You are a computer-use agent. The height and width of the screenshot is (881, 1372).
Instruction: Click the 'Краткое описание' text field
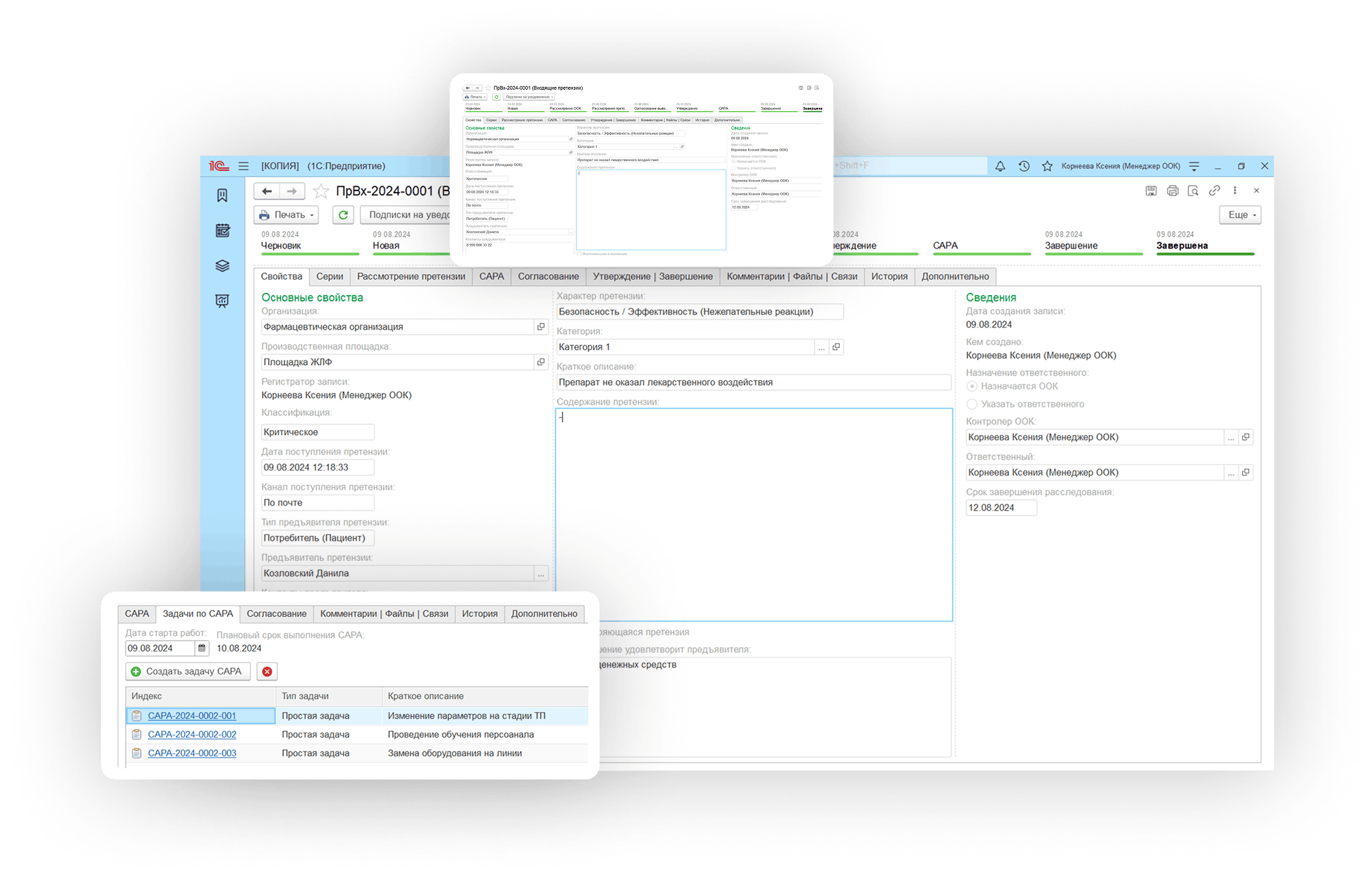pos(753,382)
